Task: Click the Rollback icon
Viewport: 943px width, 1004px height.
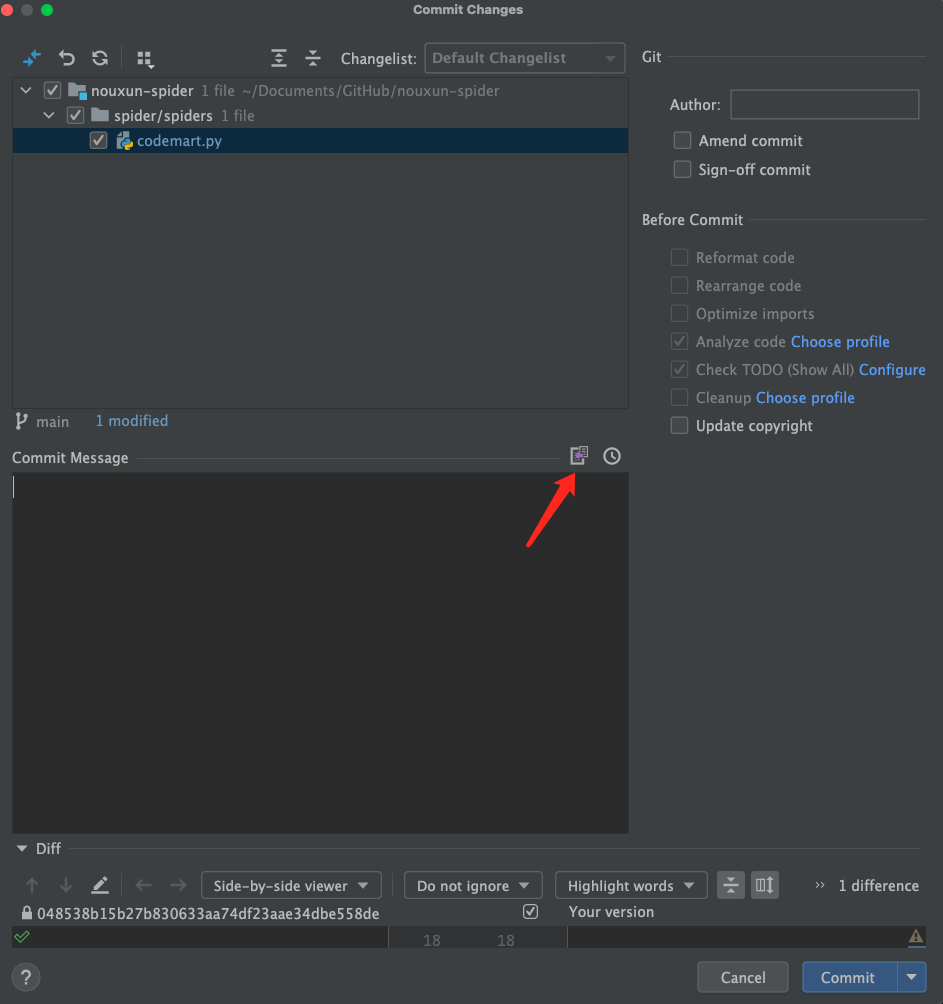Action: 66,58
